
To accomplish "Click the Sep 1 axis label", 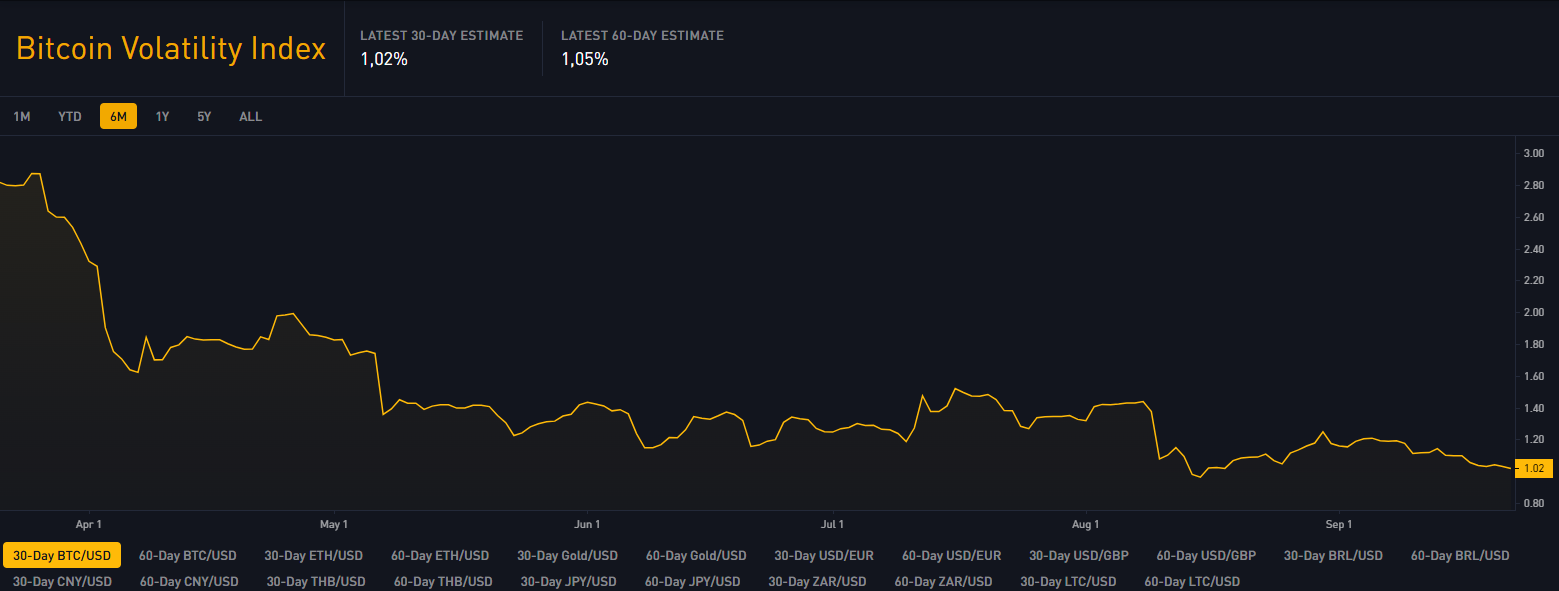I will click(1338, 524).
